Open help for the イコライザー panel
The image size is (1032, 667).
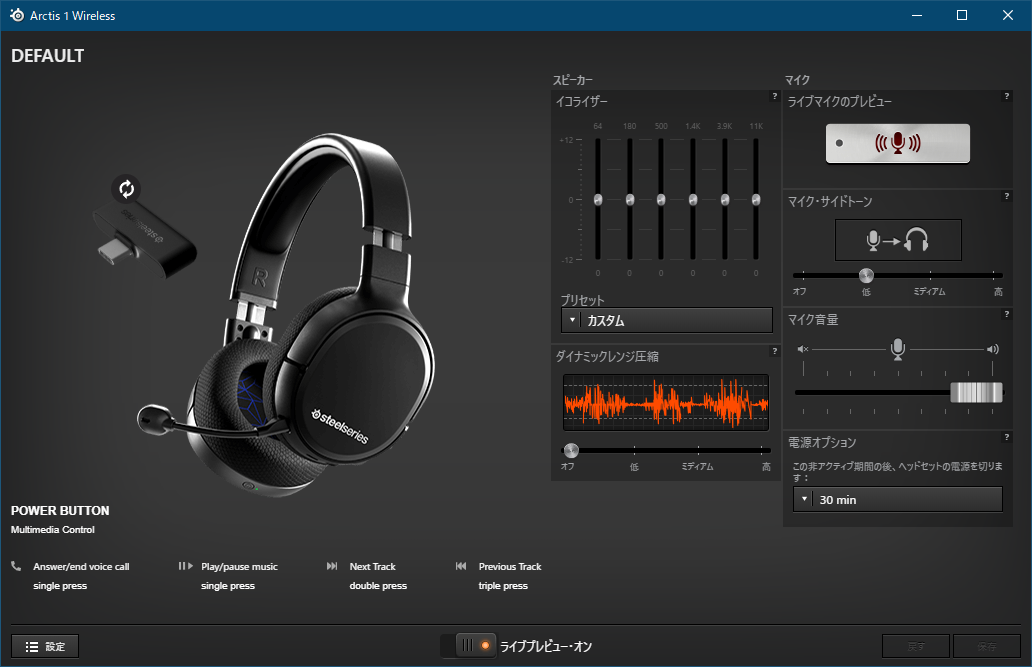click(775, 96)
